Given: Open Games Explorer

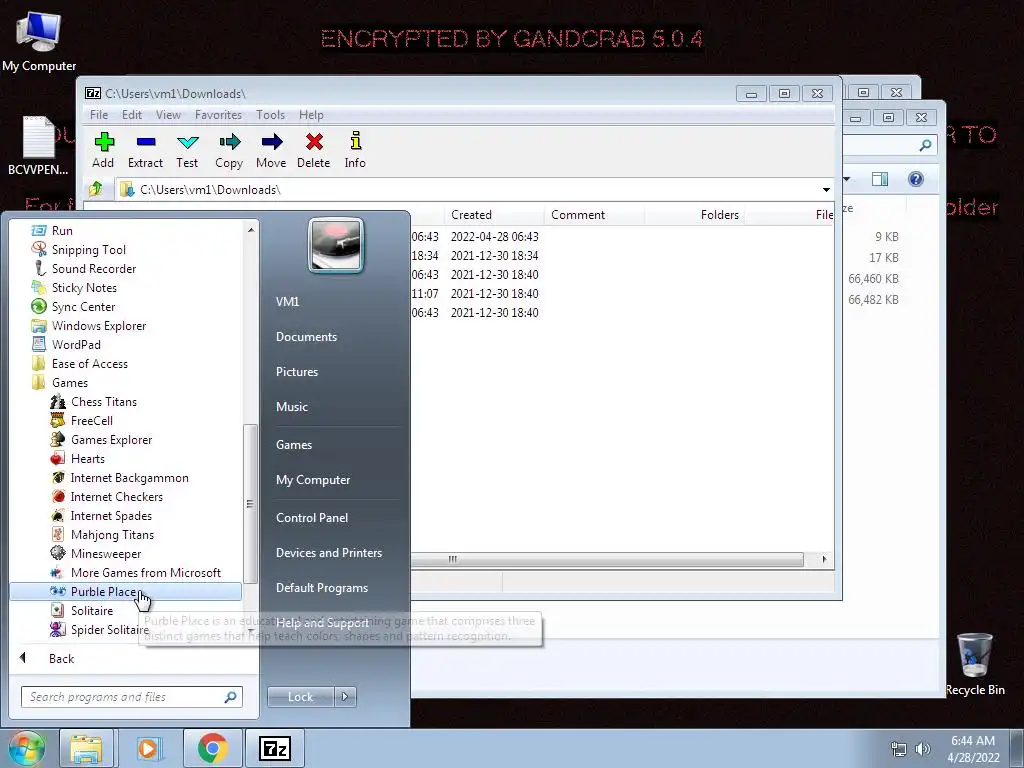Looking at the screenshot, I should point(125,439).
